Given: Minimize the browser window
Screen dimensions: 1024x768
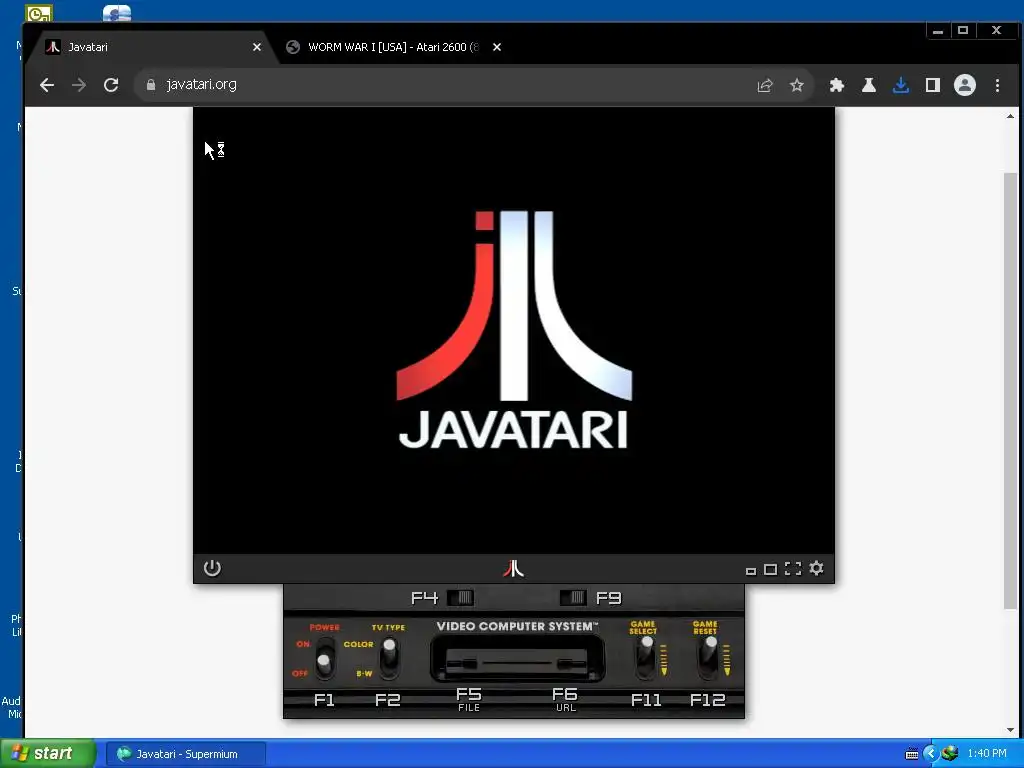Looking at the screenshot, I should coord(938,30).
